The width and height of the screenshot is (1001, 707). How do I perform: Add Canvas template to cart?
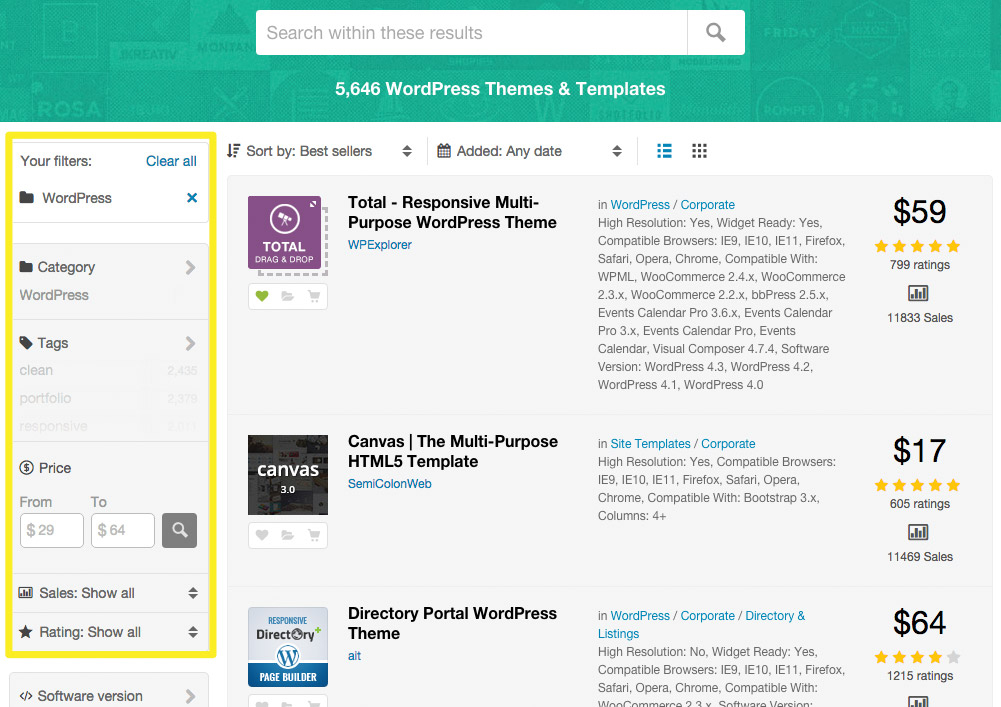tap(314, 535)
